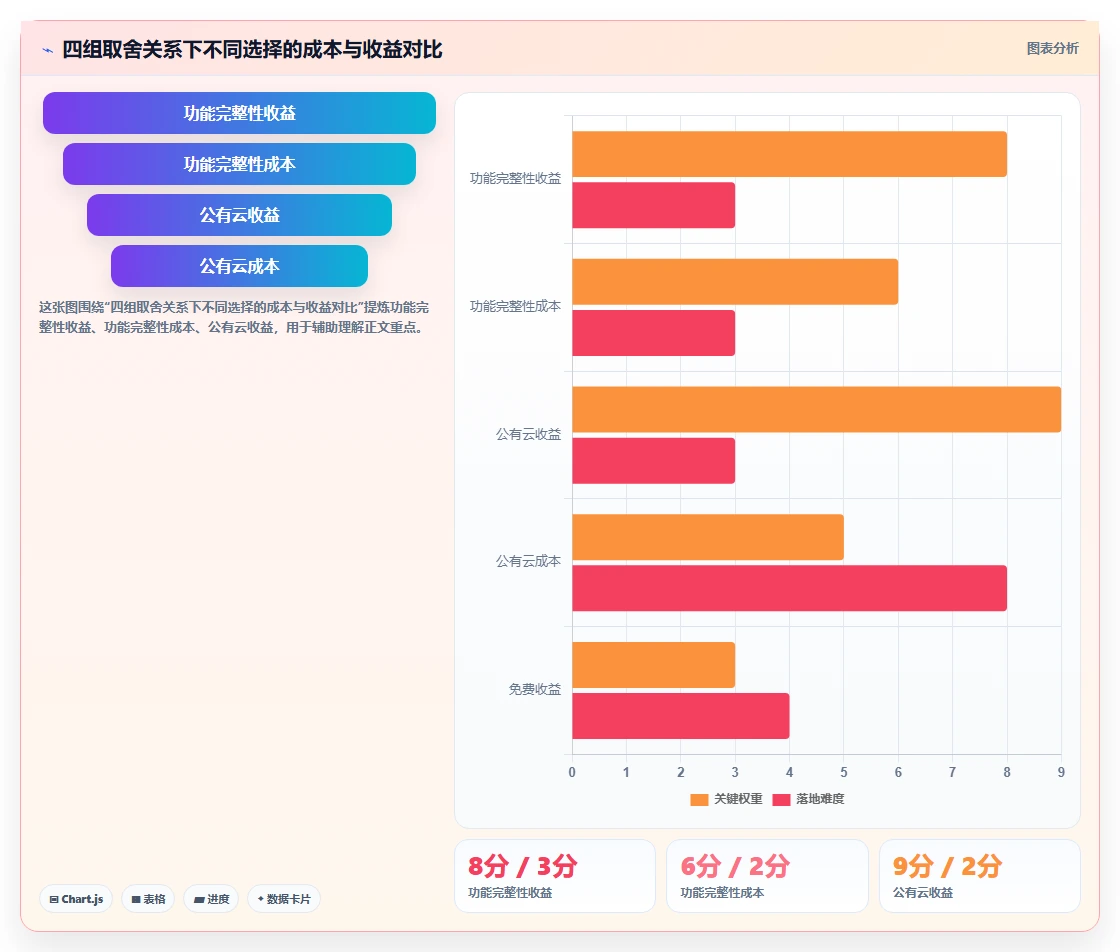This screenshot has height=952, width=1120.
Task: Click the 功能完整性成本 y-axis label
Action: (515, 306)
